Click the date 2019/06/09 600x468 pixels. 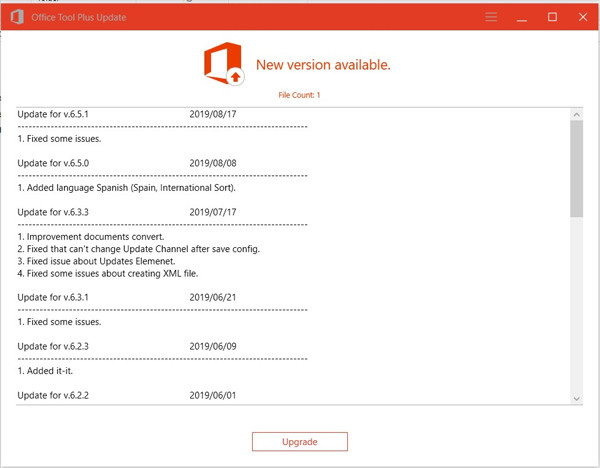213,346
